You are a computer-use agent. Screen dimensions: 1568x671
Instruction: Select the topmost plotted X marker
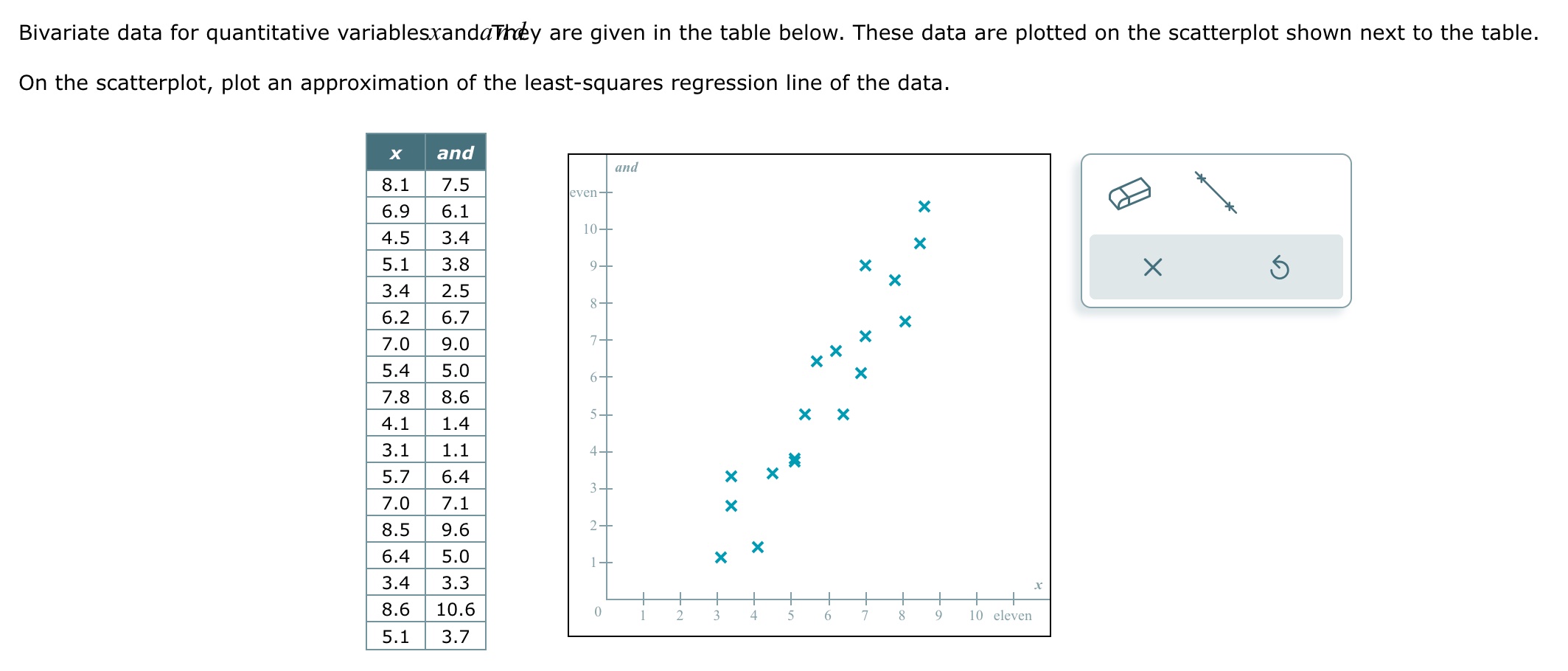(x=926, y=206)
